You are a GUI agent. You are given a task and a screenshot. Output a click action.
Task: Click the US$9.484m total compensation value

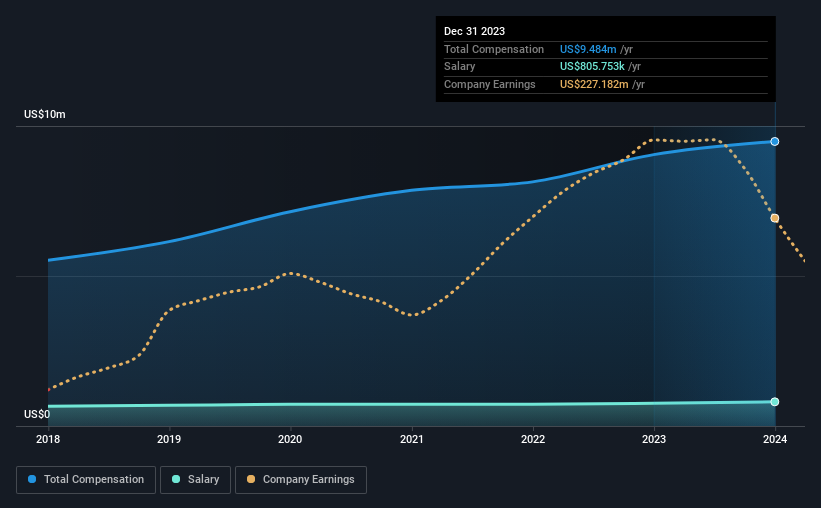[588, 49]
